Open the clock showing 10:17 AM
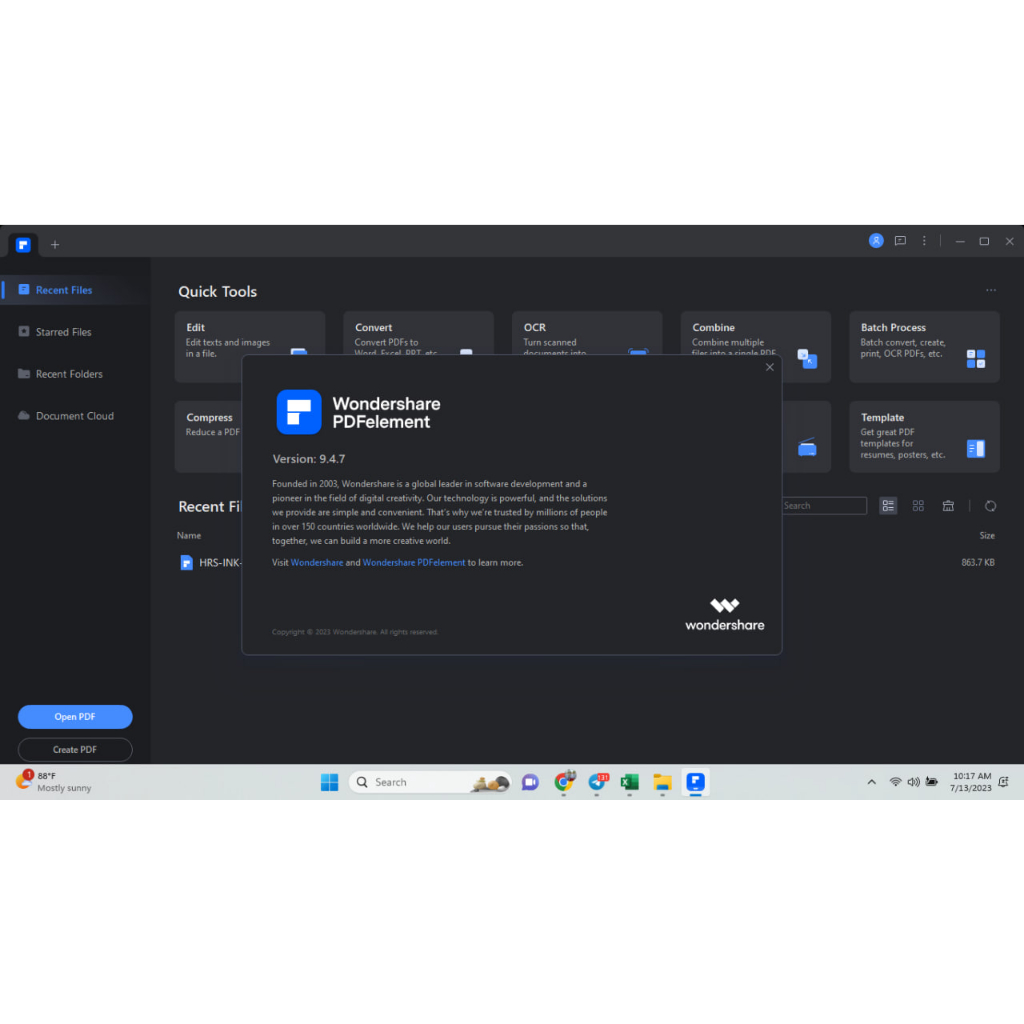This screenshot has height=1024, width=1024. 971,782
